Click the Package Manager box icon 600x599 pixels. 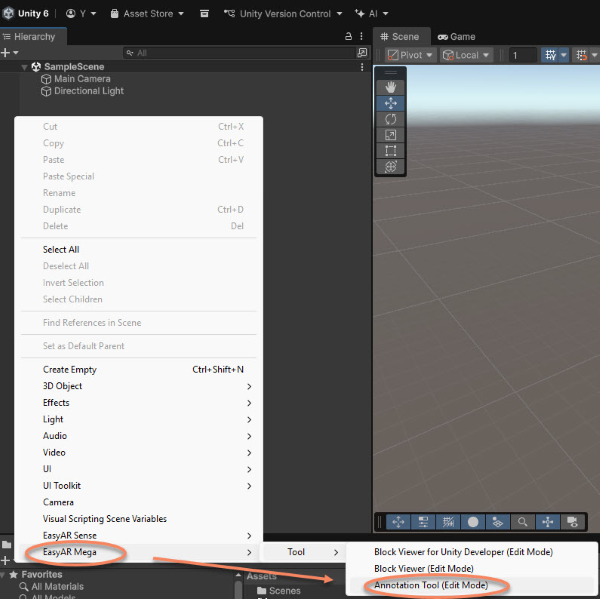[205, 14]
